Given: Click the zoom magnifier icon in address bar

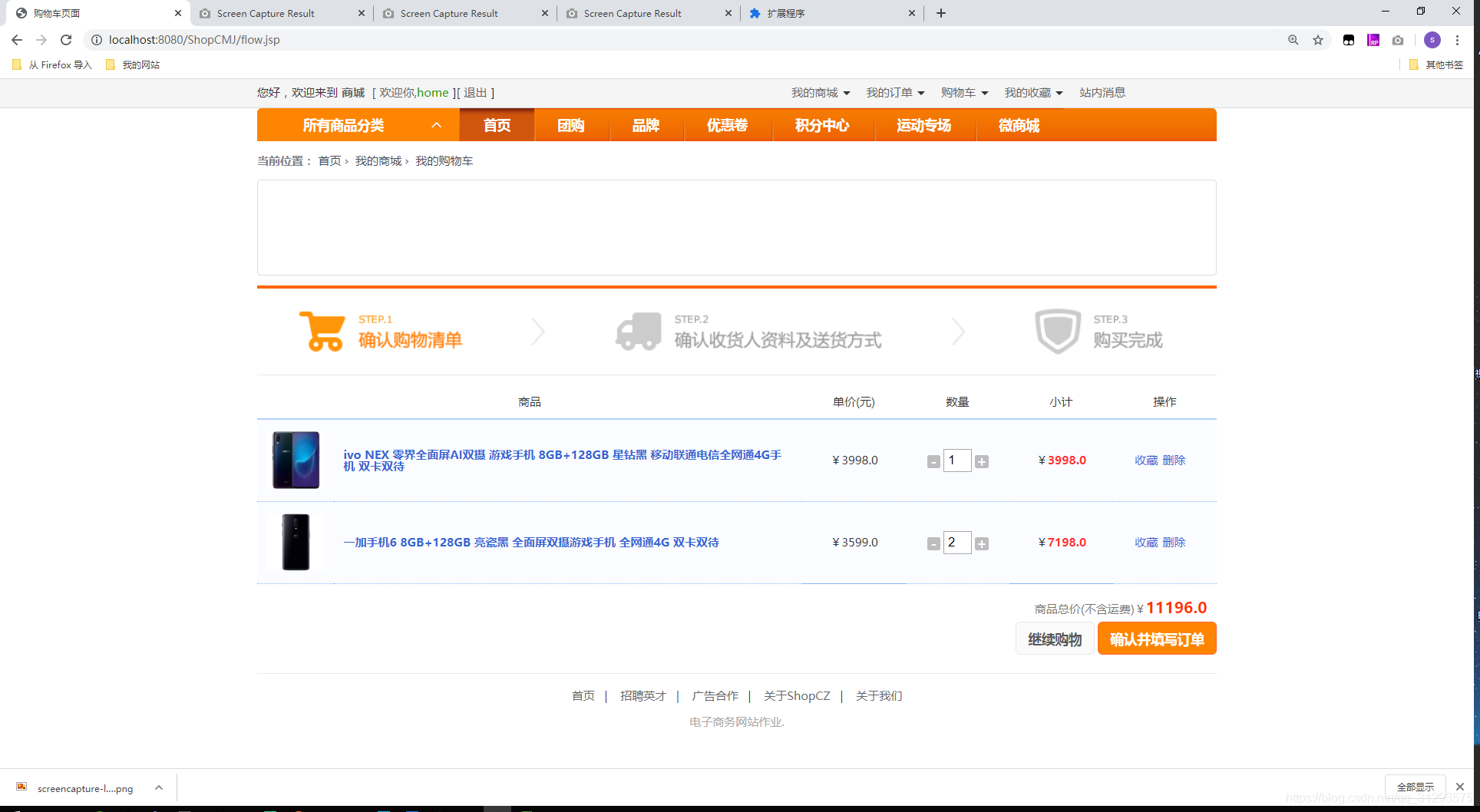Looking at the screenshot, I should 1293,39.
